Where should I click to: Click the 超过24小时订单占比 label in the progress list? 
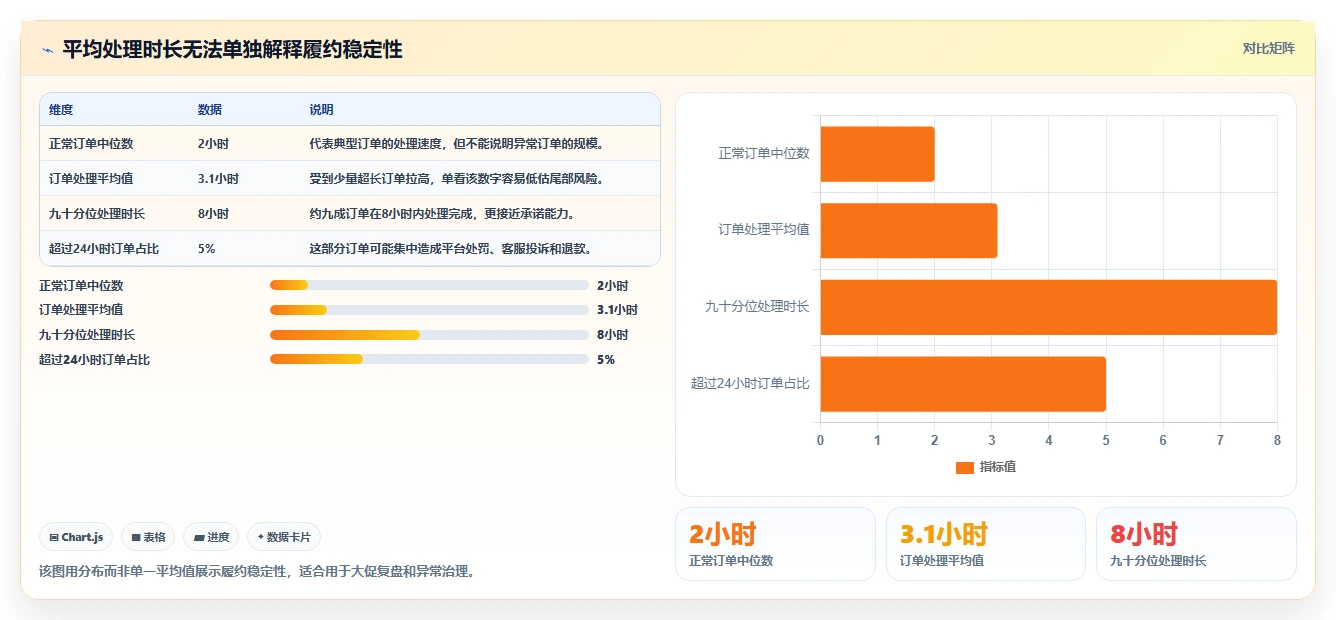[94, 360]
